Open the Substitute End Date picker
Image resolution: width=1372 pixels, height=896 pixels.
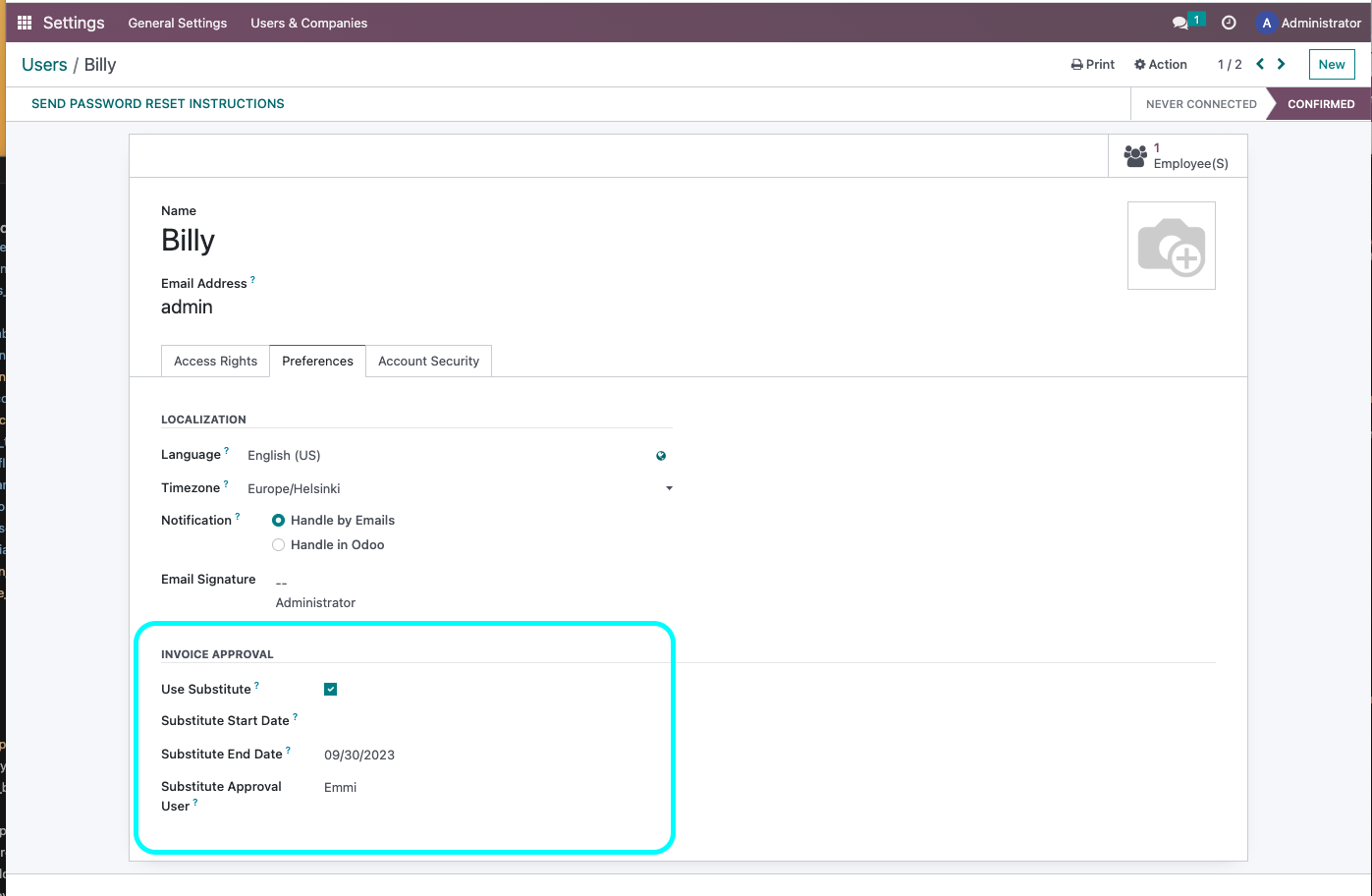pos(359,755)
